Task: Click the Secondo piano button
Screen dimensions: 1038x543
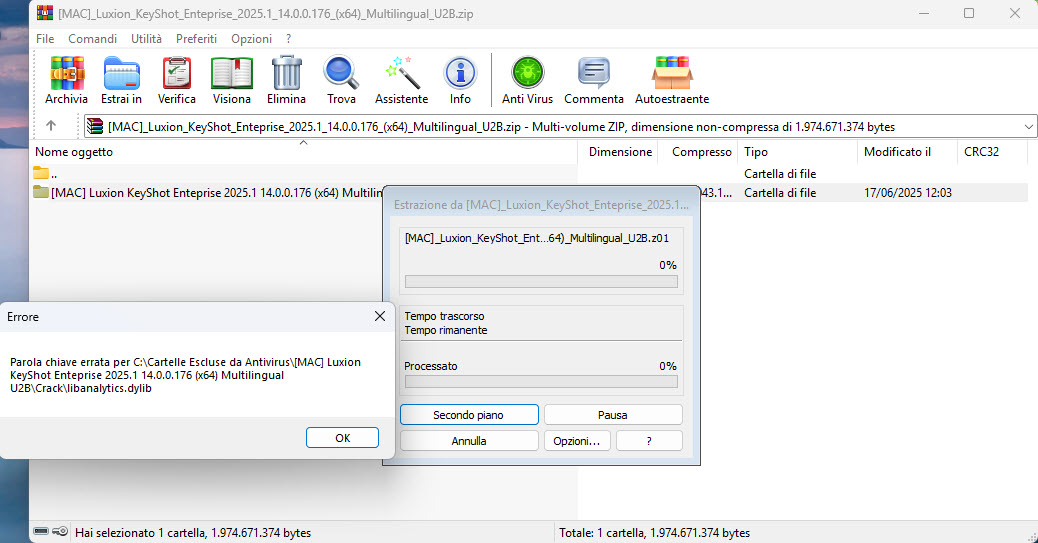Action: [x=469, y=415]
